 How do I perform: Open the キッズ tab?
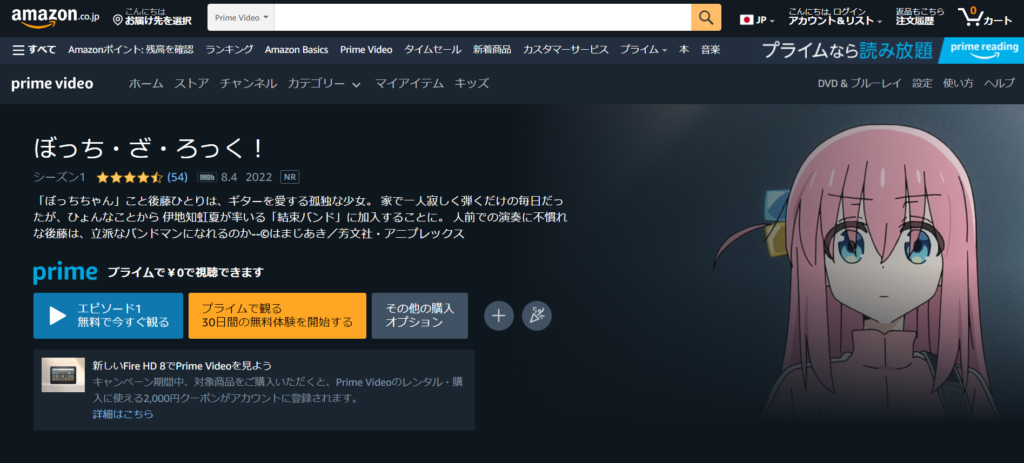tap(472, 84)
